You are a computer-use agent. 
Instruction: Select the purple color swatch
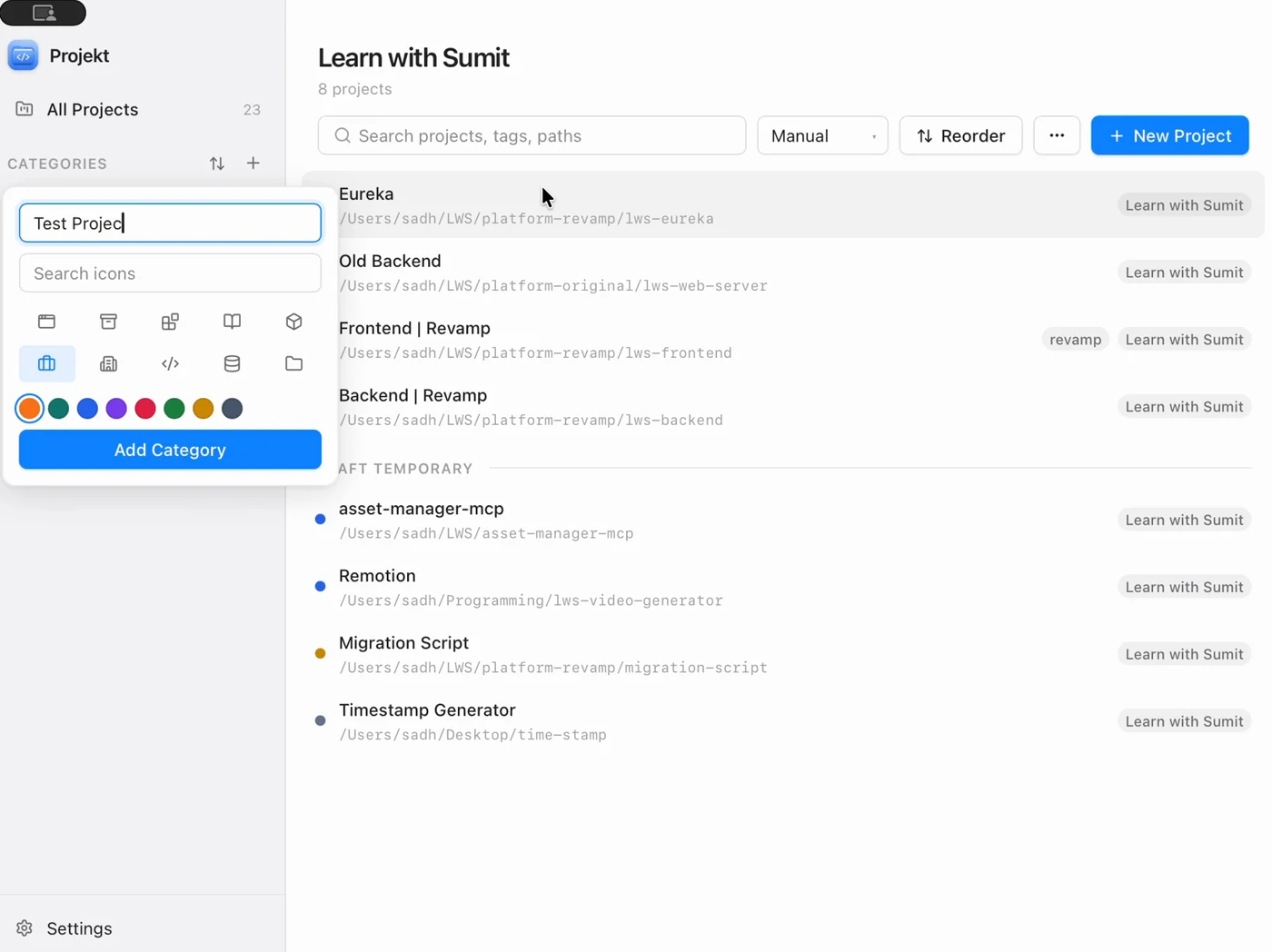coord(116,409)
